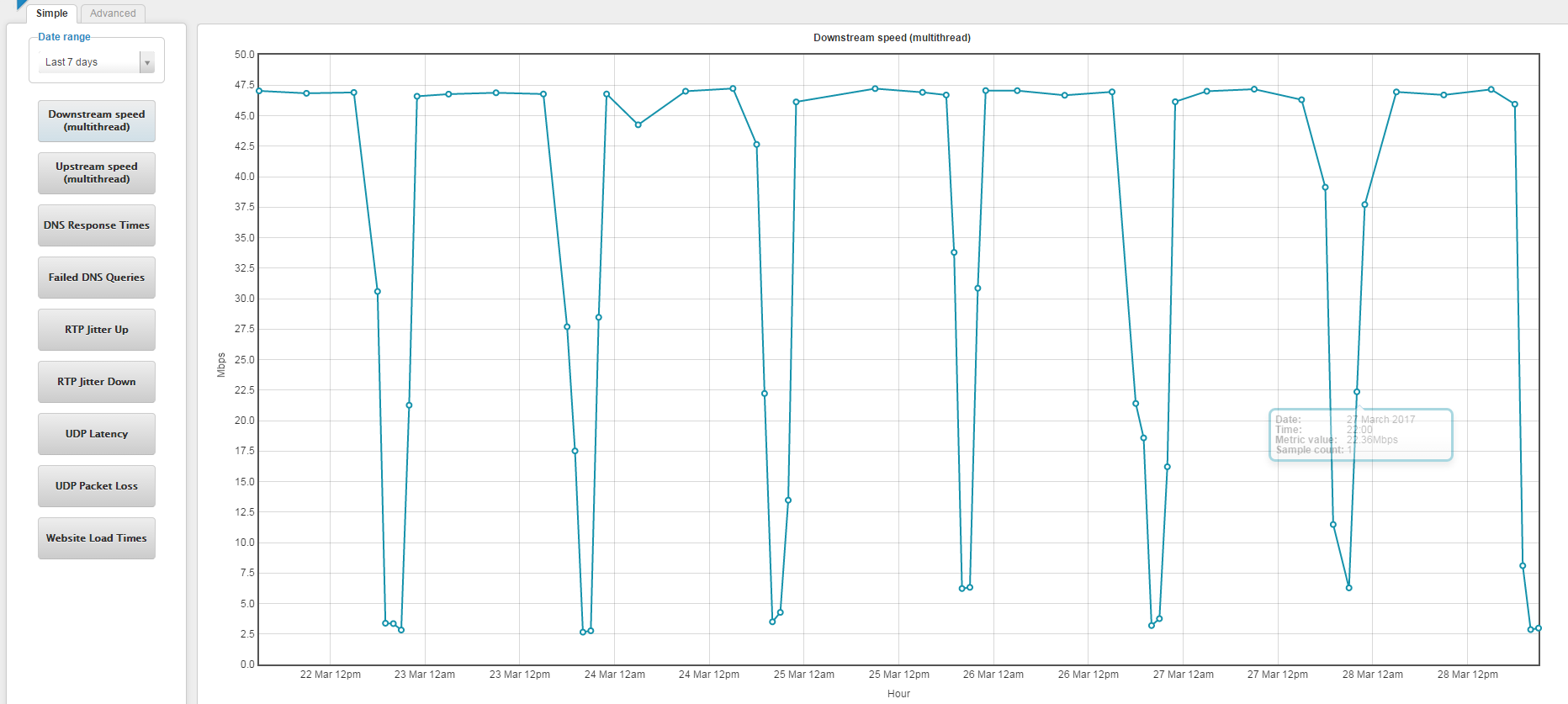
Task: Click the 42.6 Mbps point after 24 Mar 12pm
Action: [x=757, y=145]
